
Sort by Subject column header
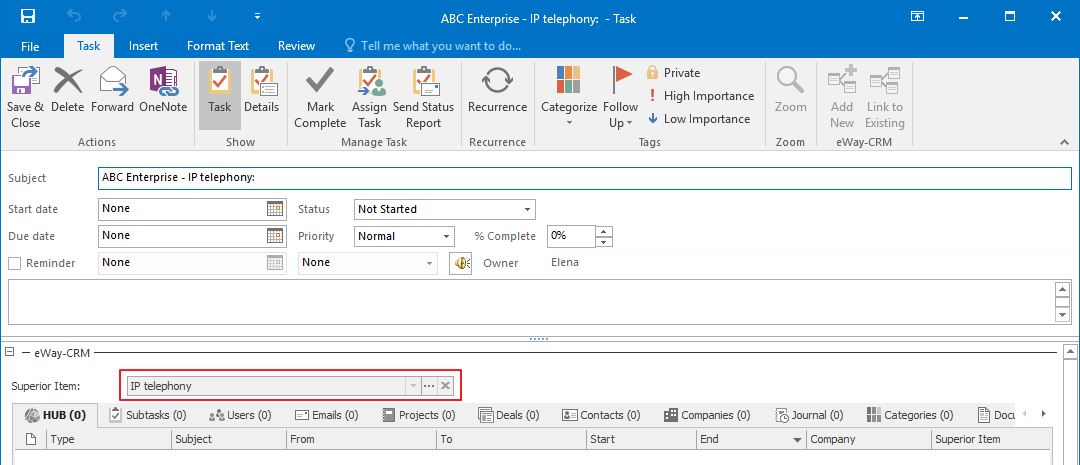point(229,439)
